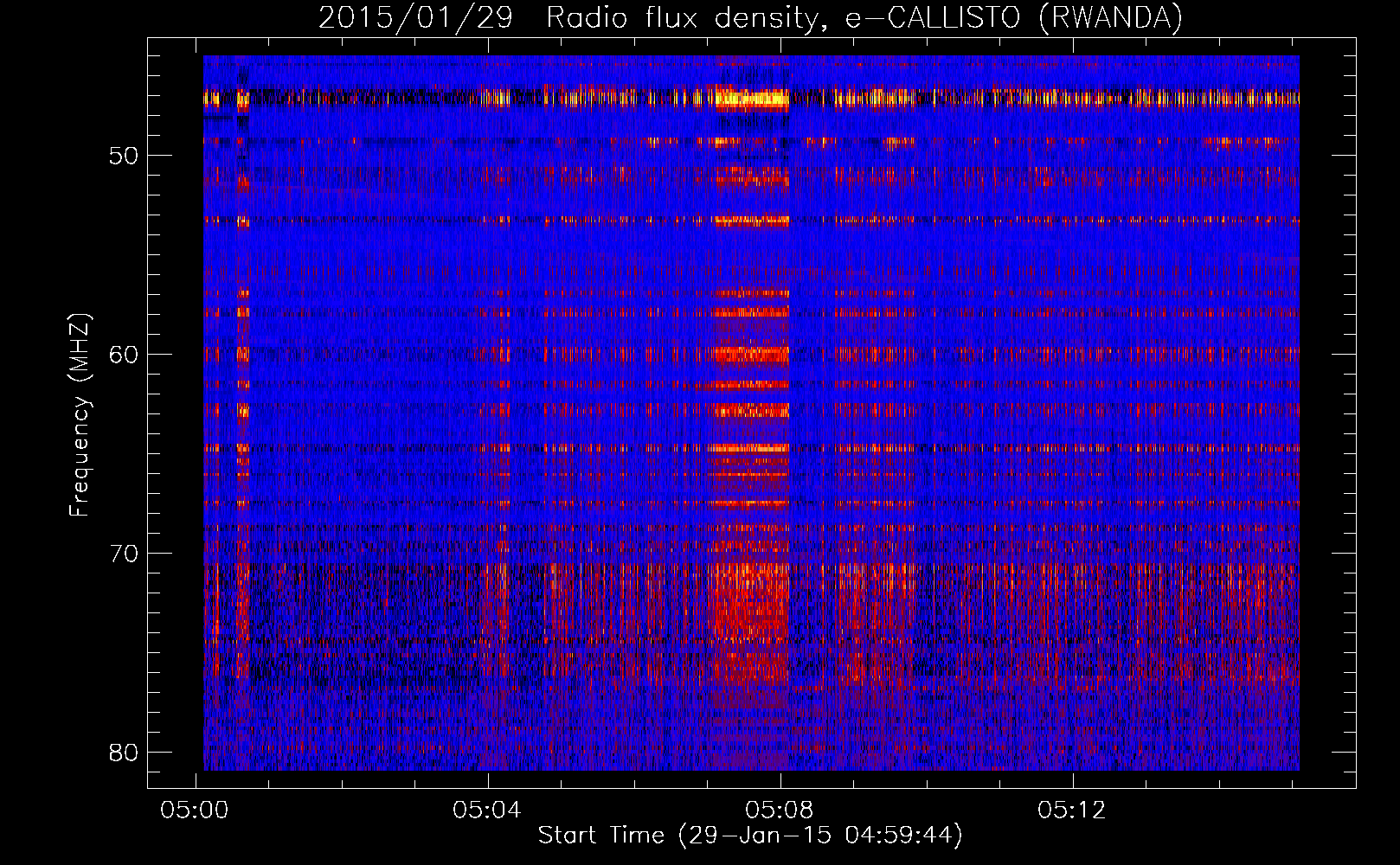This screenshot has height=865, width=1400.
Task: Click the 05:00 time tick label
Action: pyautogui.click(x=195, y=810)
